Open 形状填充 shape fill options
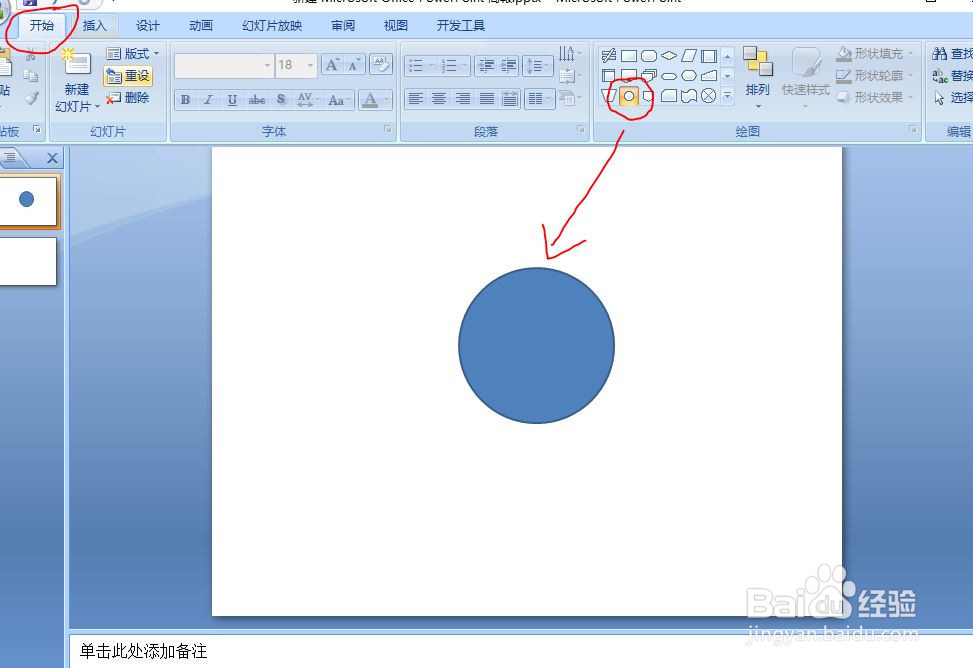The width and height of the screenshot is (973, 668). 875,54
